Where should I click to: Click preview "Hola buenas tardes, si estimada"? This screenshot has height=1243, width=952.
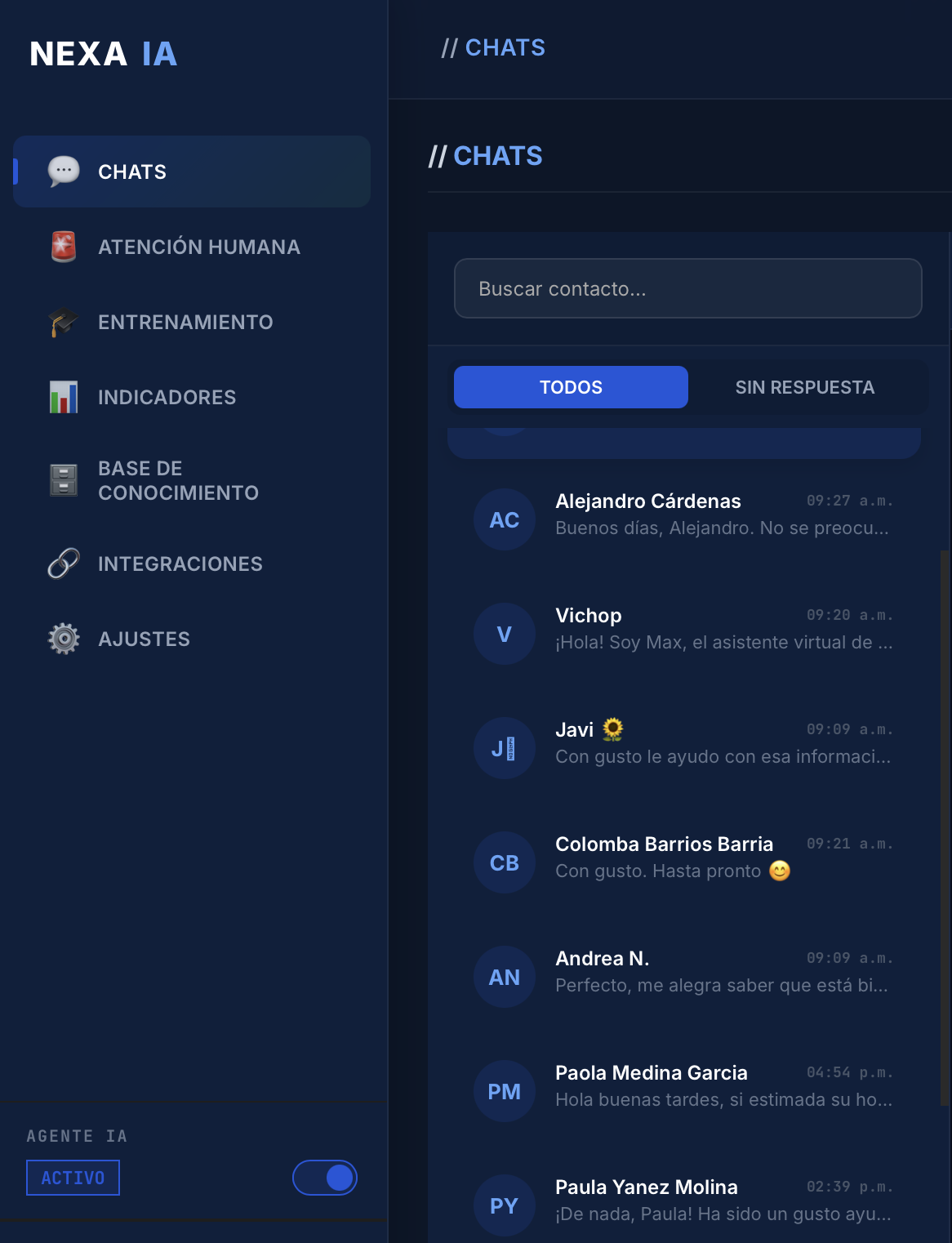pos(724,1100)
